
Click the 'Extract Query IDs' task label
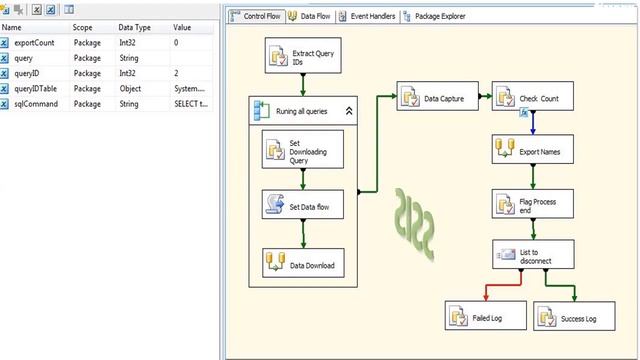[313, 58]
